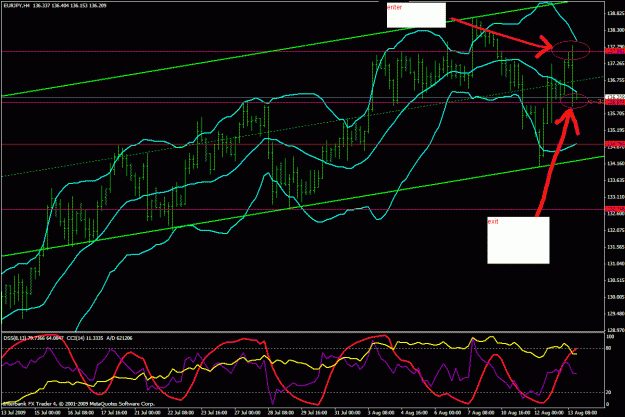Click the 17 Jul 16:00 date label

pos(115,413)
